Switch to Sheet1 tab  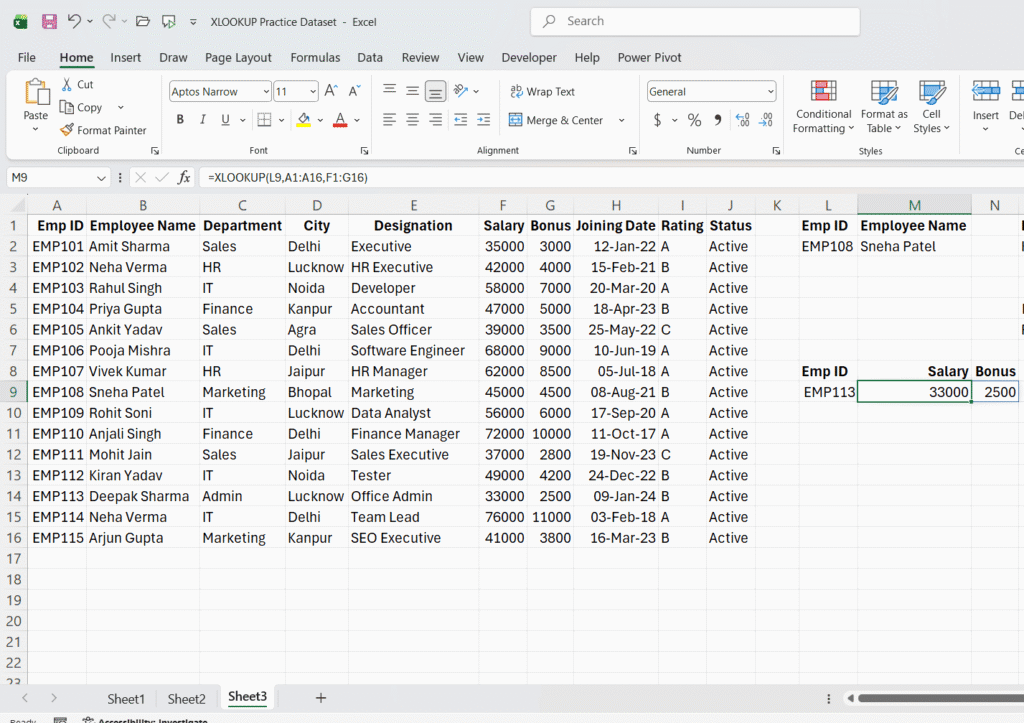126,699
